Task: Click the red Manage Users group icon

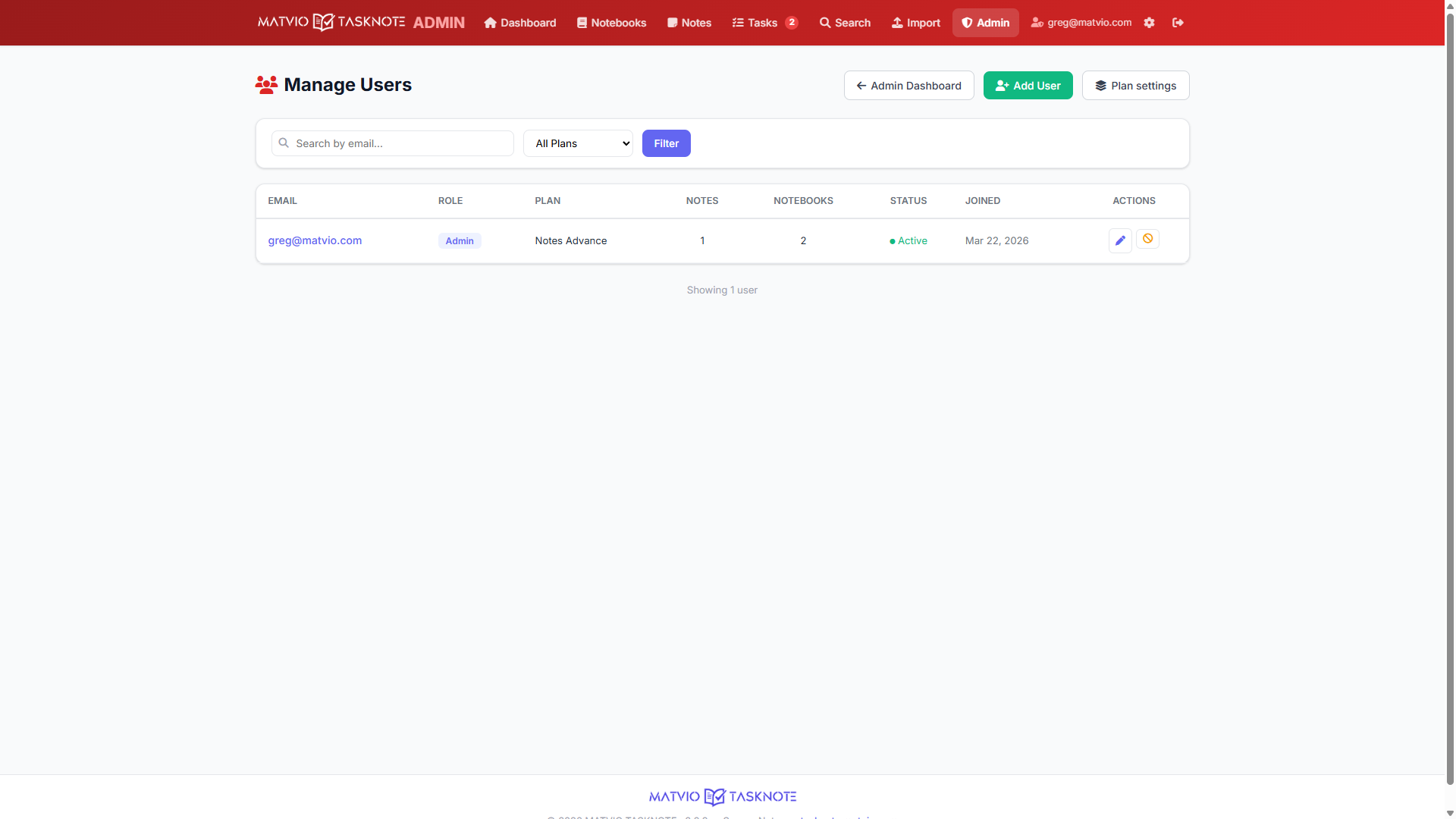Action: [266, 85]
